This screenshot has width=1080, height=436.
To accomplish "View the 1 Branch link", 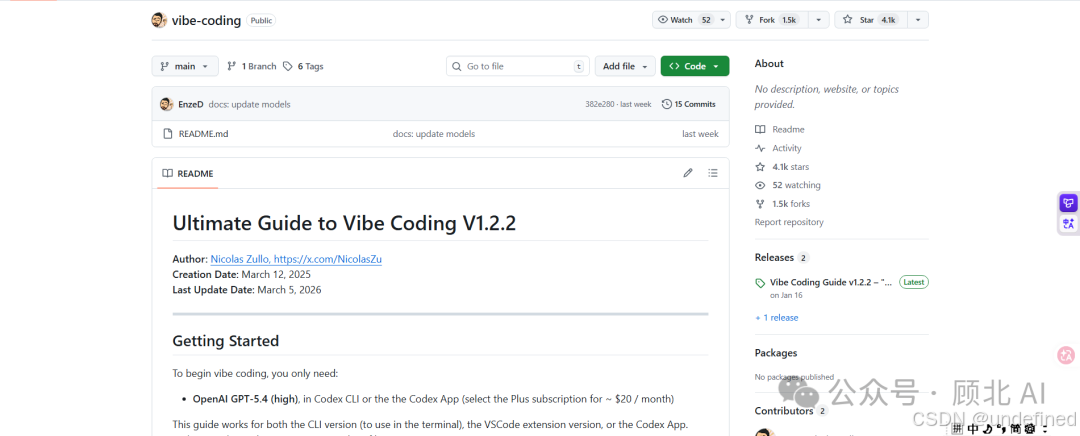I will (251, 66).
